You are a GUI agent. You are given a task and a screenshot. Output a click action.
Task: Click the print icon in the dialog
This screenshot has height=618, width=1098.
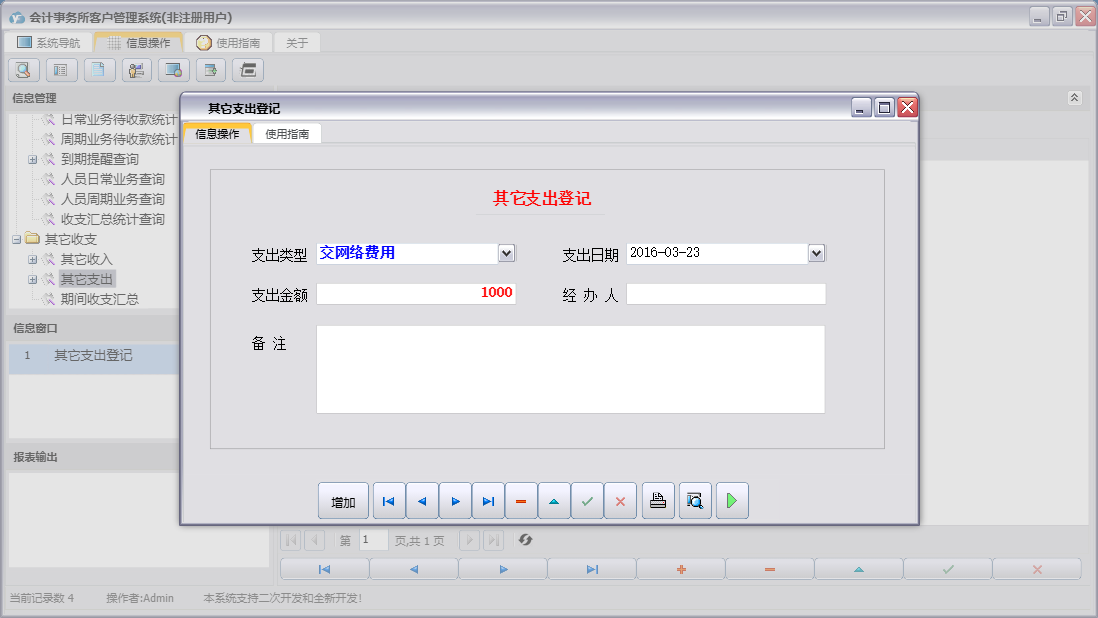pos(658,500)
